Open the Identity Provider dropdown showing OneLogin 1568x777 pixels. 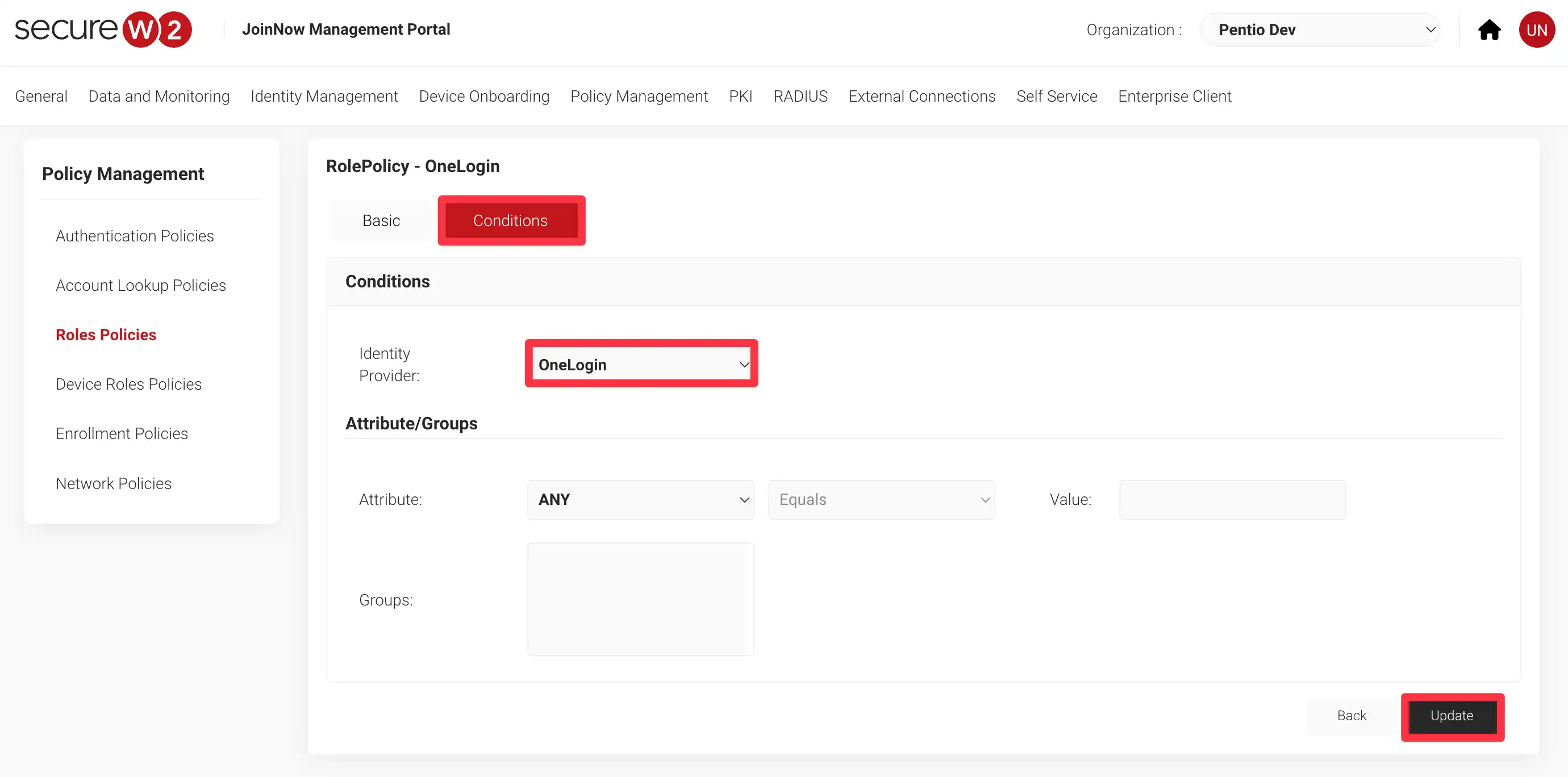(641, 364)
